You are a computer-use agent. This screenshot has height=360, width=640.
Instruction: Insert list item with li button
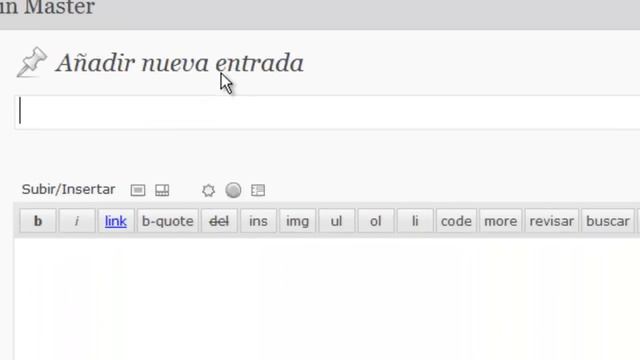415,221
